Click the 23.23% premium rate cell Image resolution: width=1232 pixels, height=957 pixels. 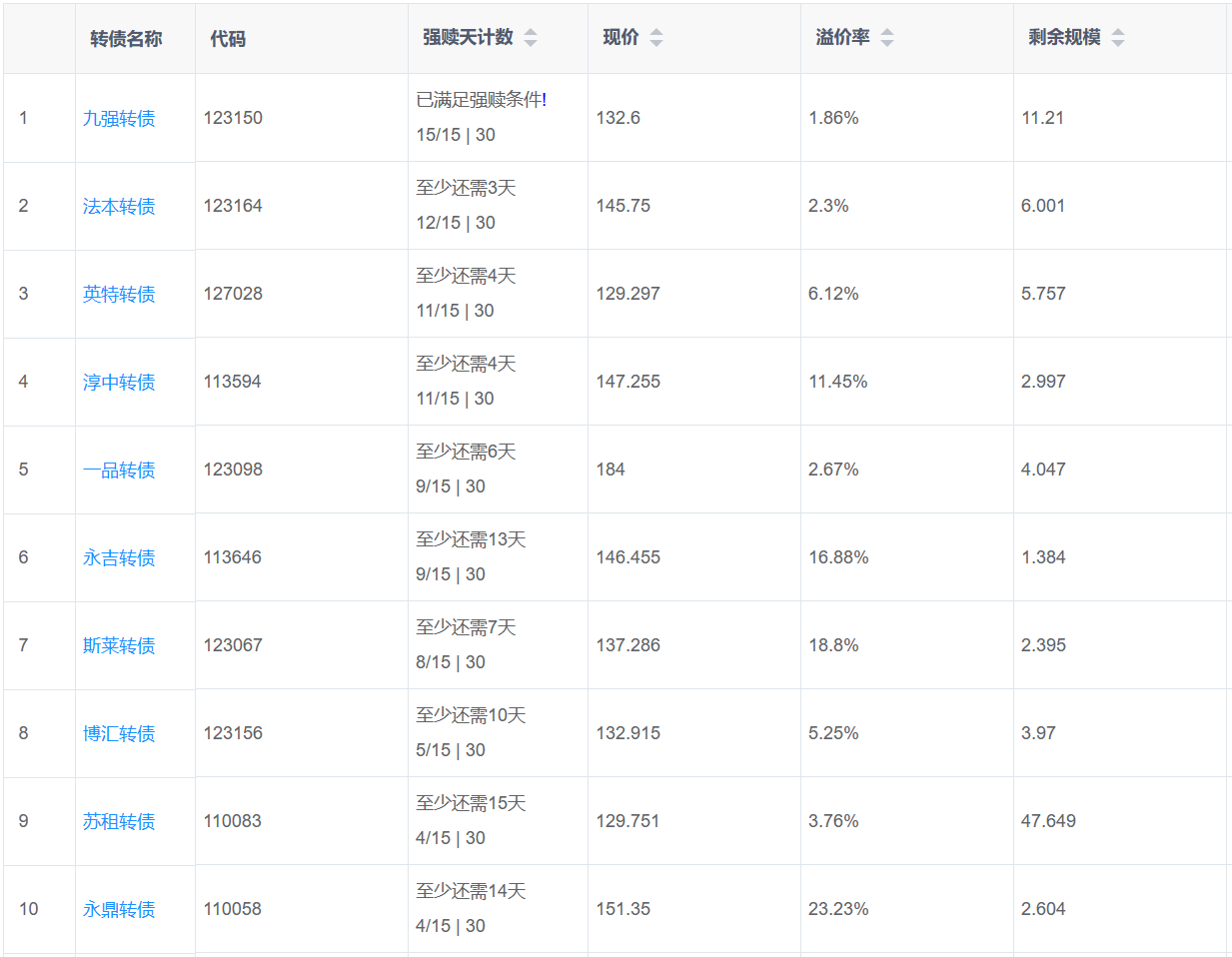tap(838, 909)
